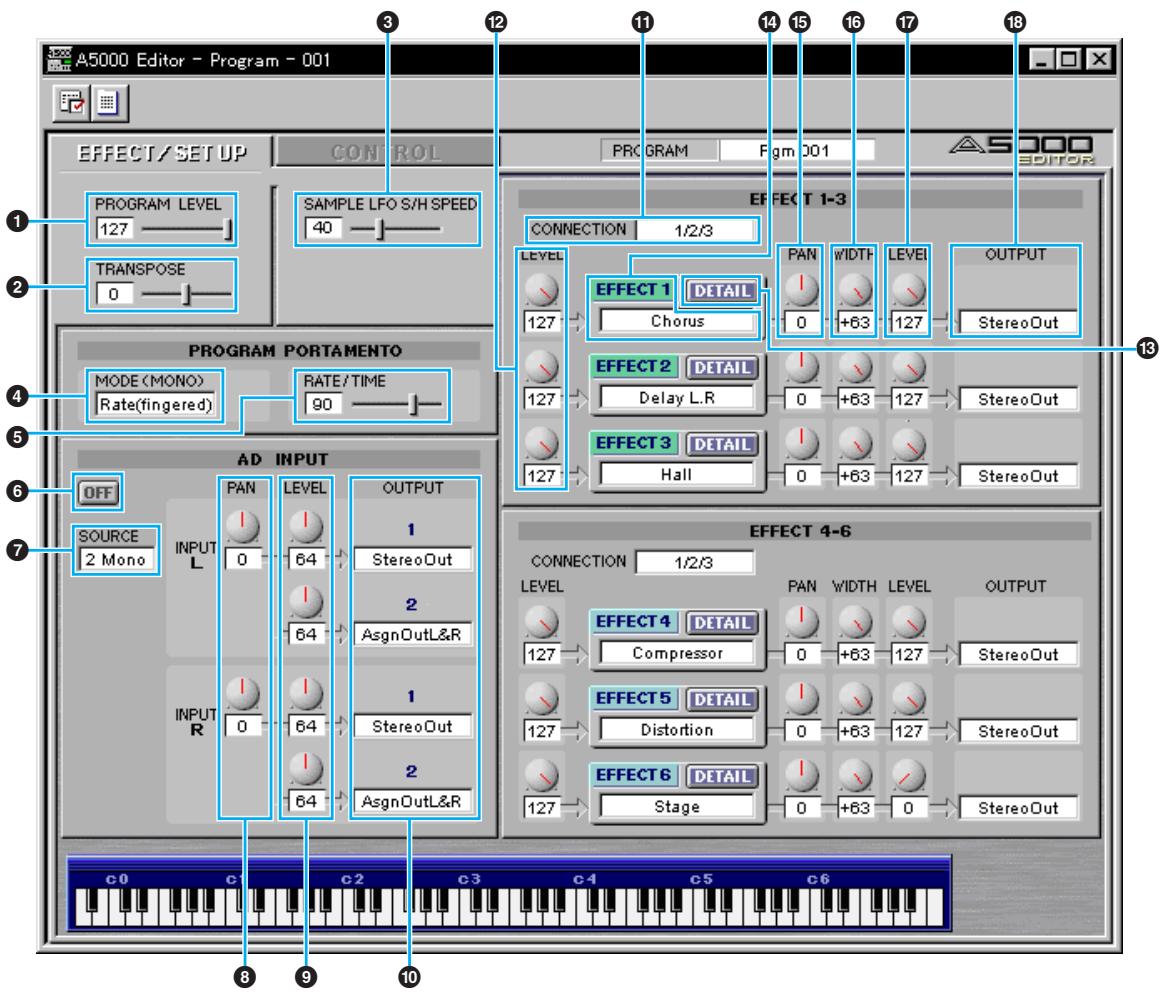1165x992 pixels.
Task: Toggle the EFFECT 3 on/off button
Action: click(633, 443)
